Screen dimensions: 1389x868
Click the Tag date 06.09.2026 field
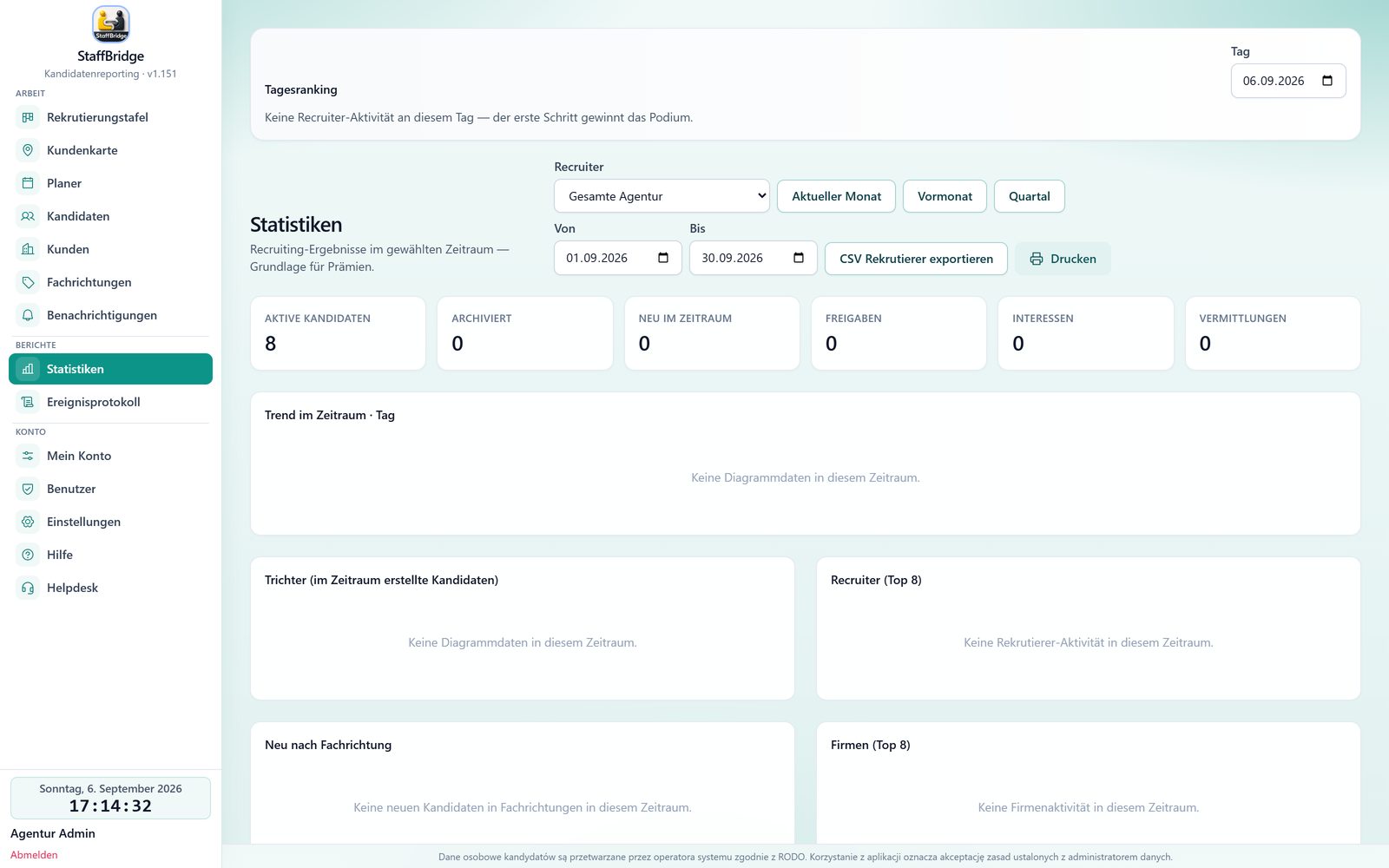(1288, 81)
